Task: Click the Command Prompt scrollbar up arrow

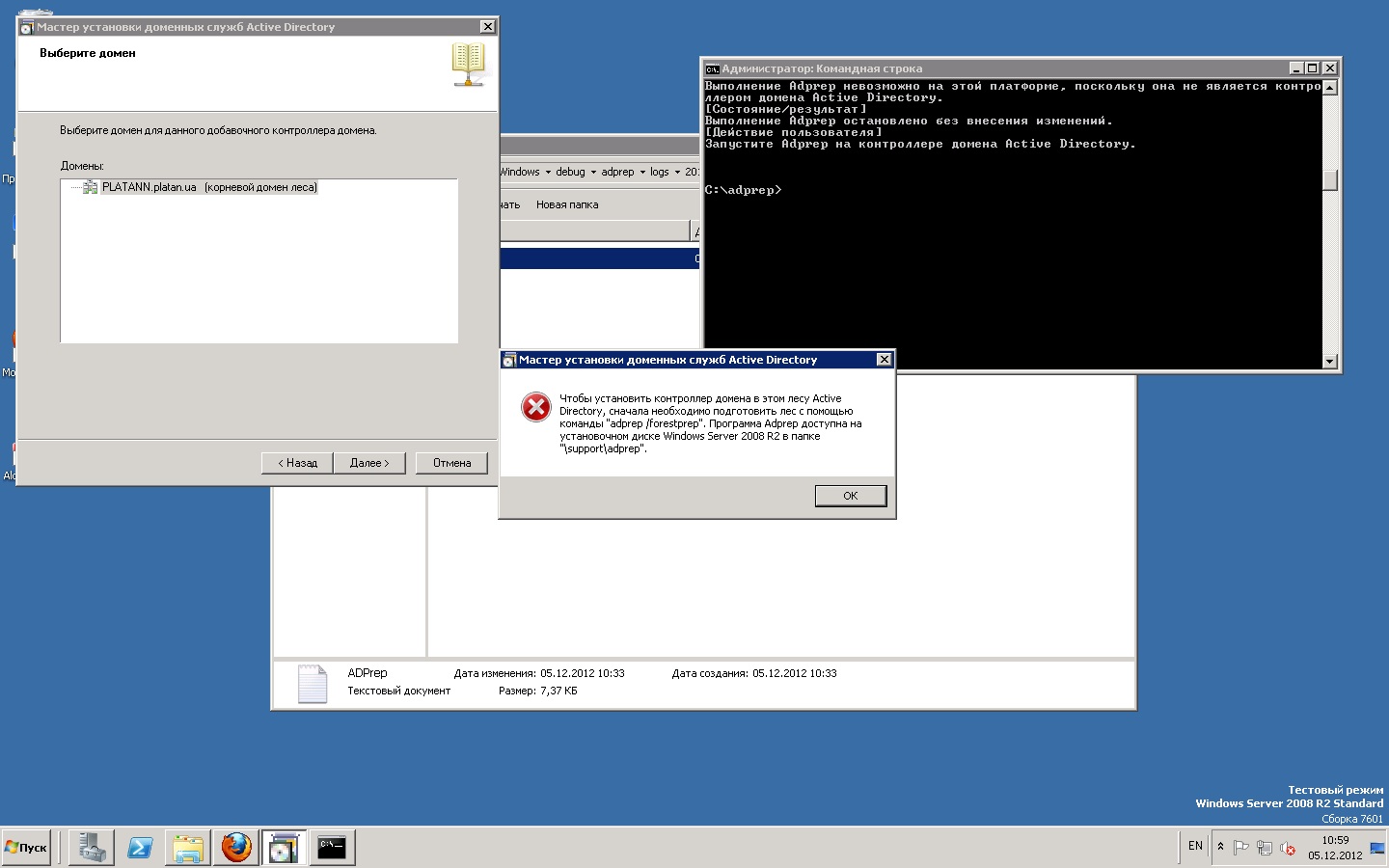Action: [x=1330, y=88]
